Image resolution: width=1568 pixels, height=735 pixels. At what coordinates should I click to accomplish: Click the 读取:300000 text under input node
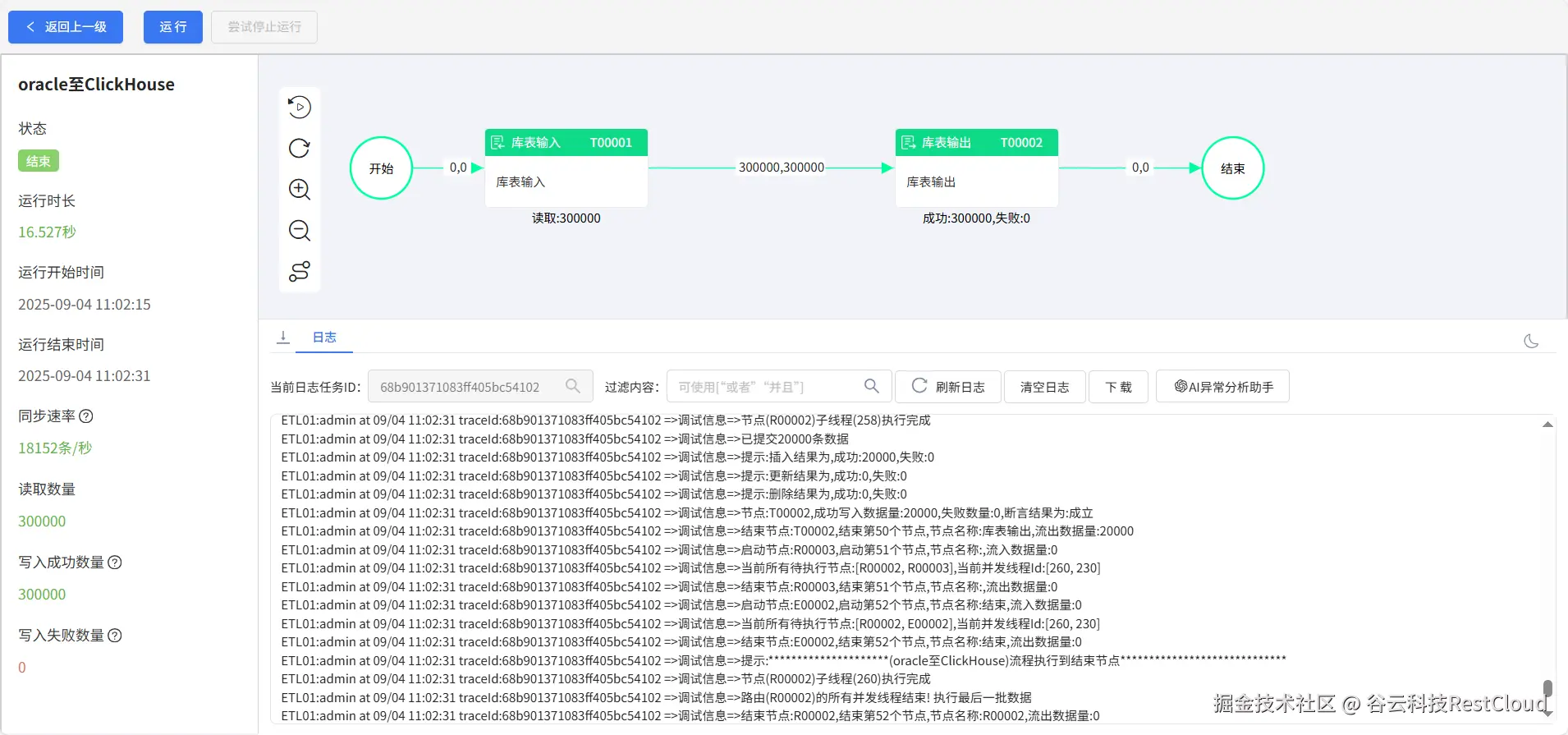click(566, 218)
